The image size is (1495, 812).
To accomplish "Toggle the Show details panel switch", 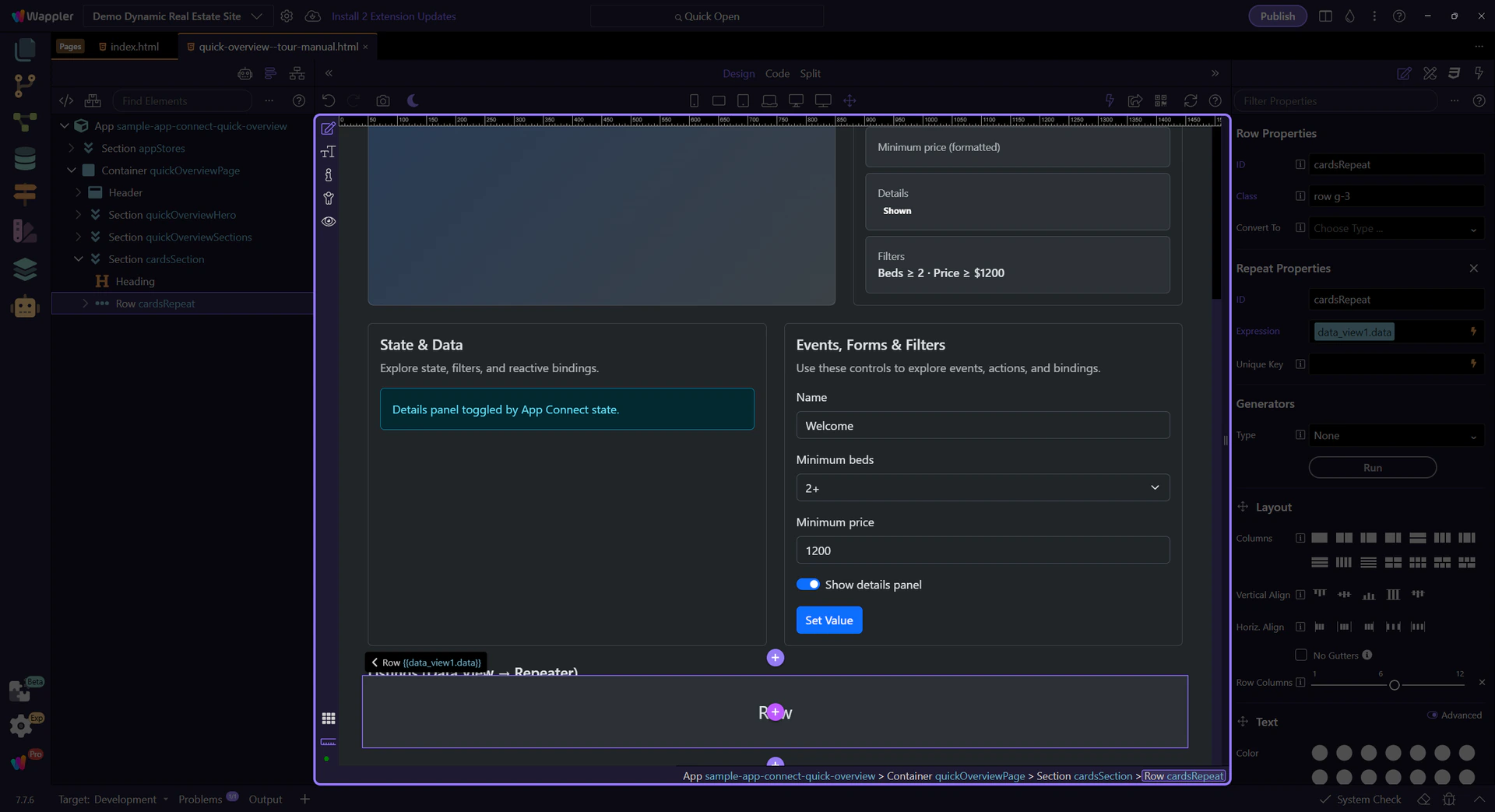I will pos(807,585).
